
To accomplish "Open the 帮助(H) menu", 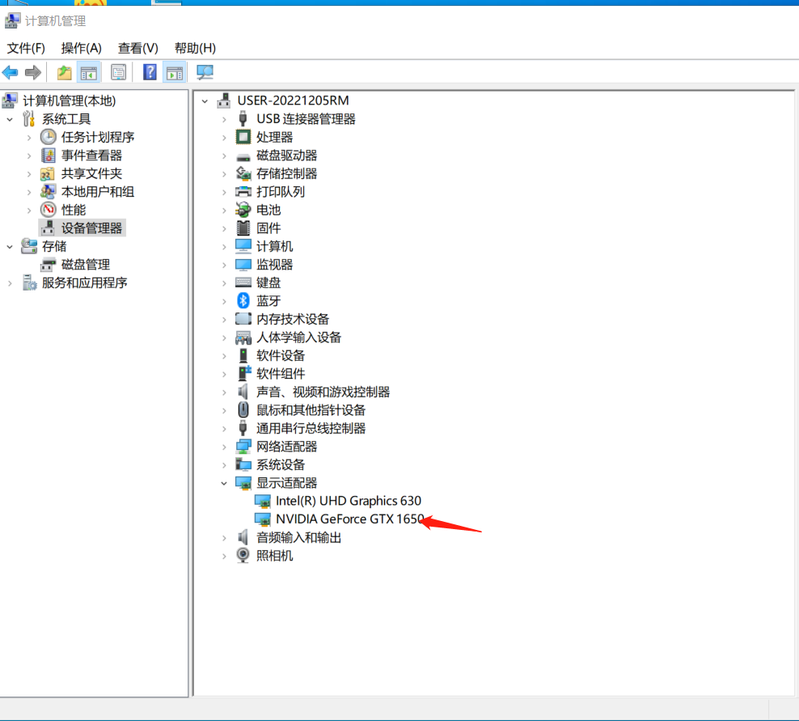I will (x=195, y=47).
